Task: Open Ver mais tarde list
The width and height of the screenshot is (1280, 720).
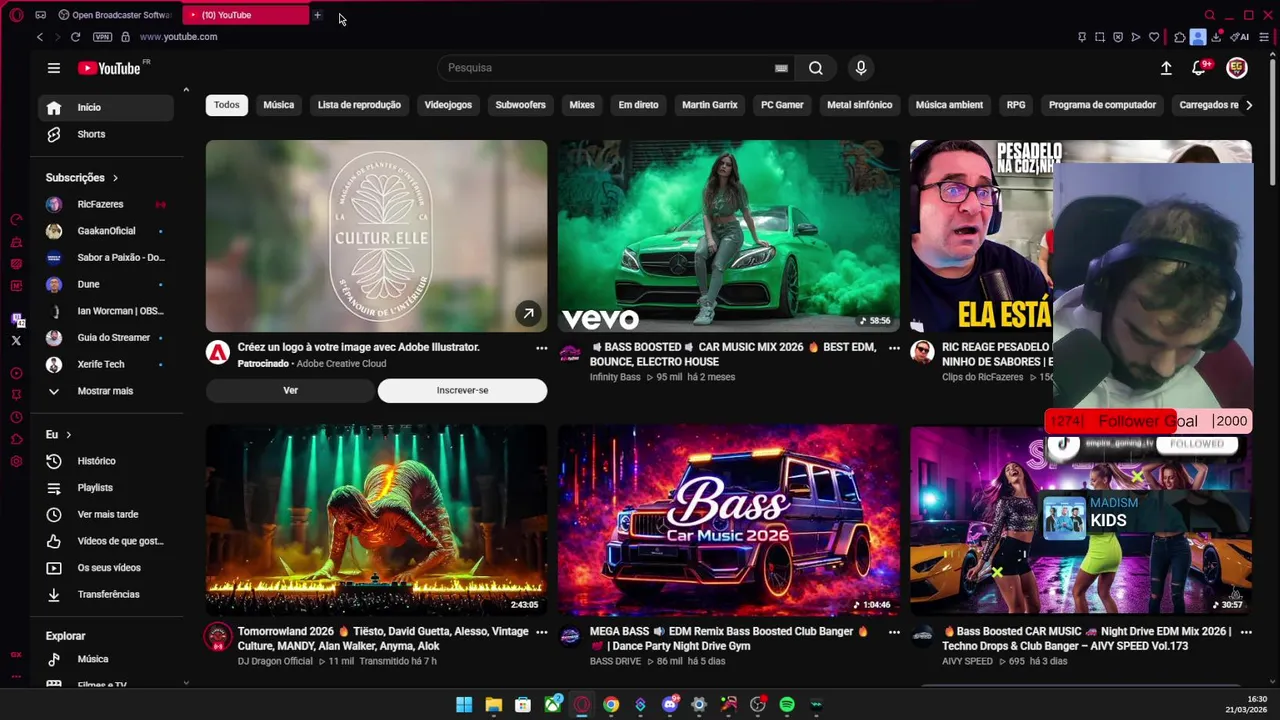Action: pos(106,514)
